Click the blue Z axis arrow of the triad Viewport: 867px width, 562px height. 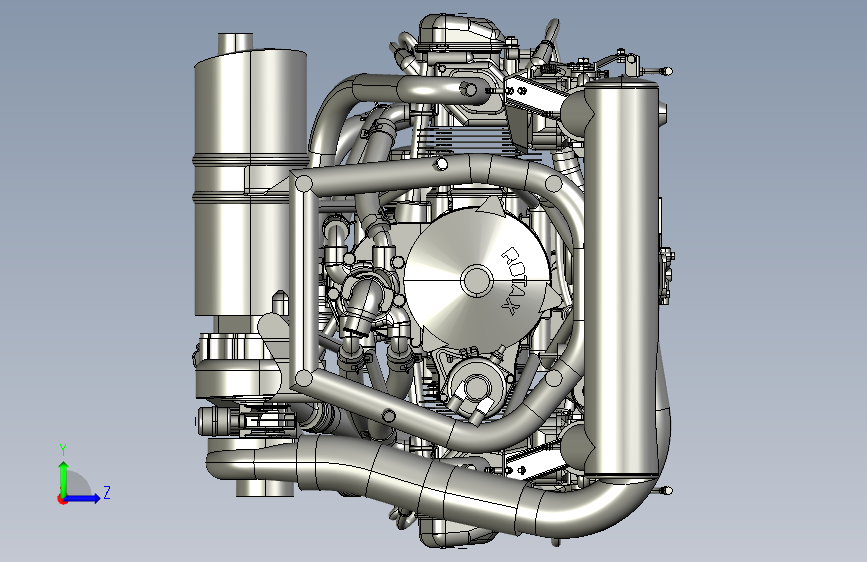(x=83, y=498)
